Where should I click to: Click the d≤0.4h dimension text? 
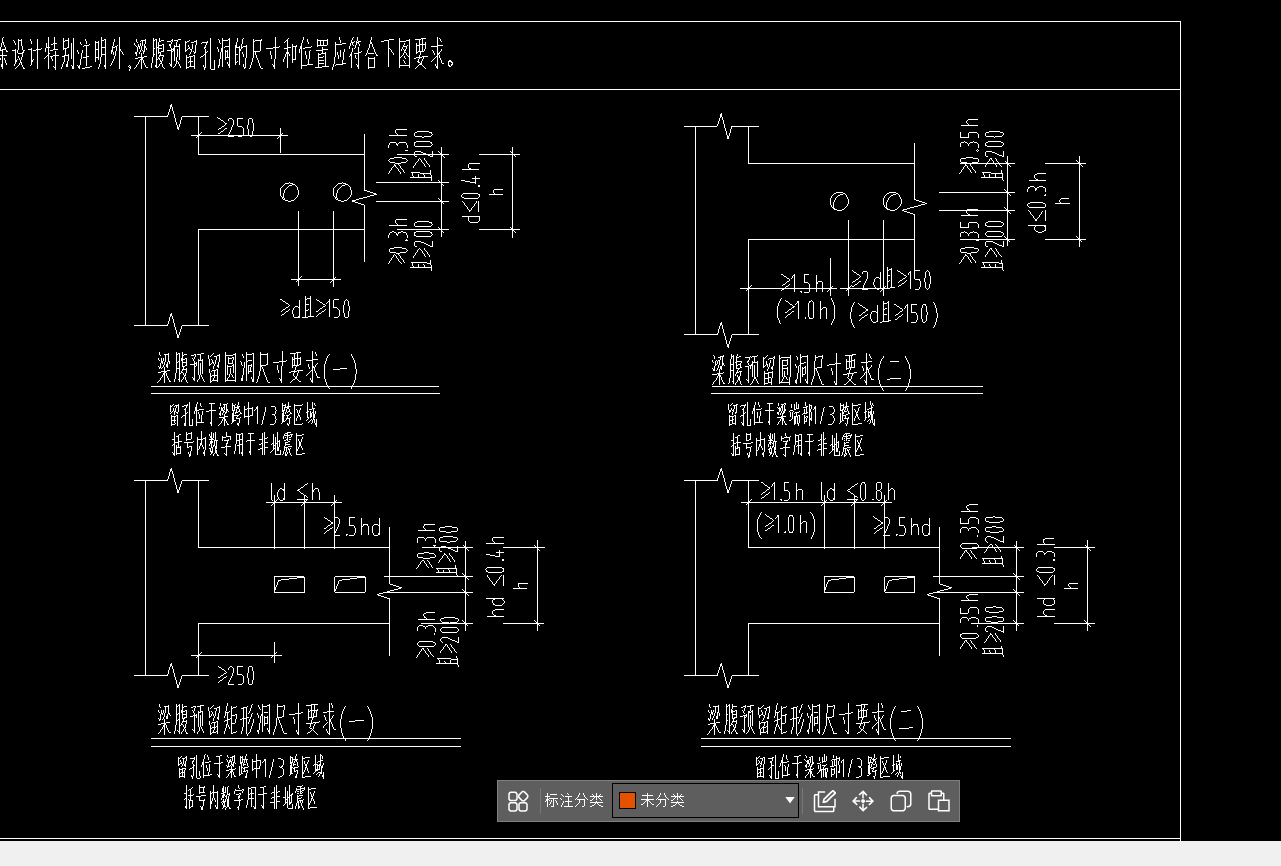tap(473, 192)
